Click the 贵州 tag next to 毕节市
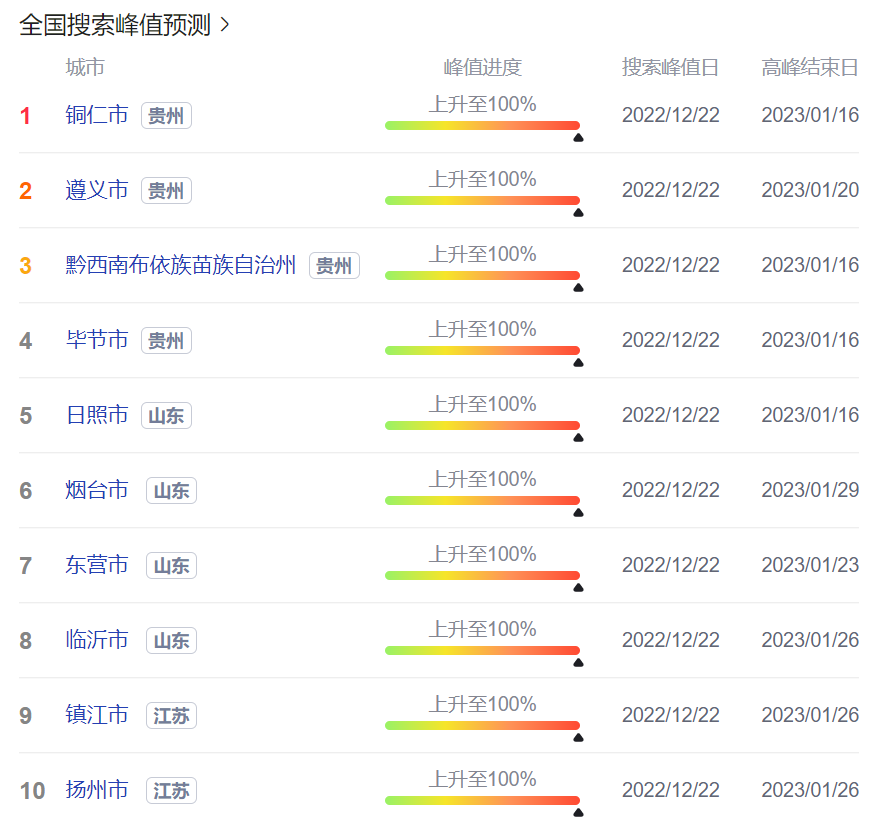 click(166, 341)
